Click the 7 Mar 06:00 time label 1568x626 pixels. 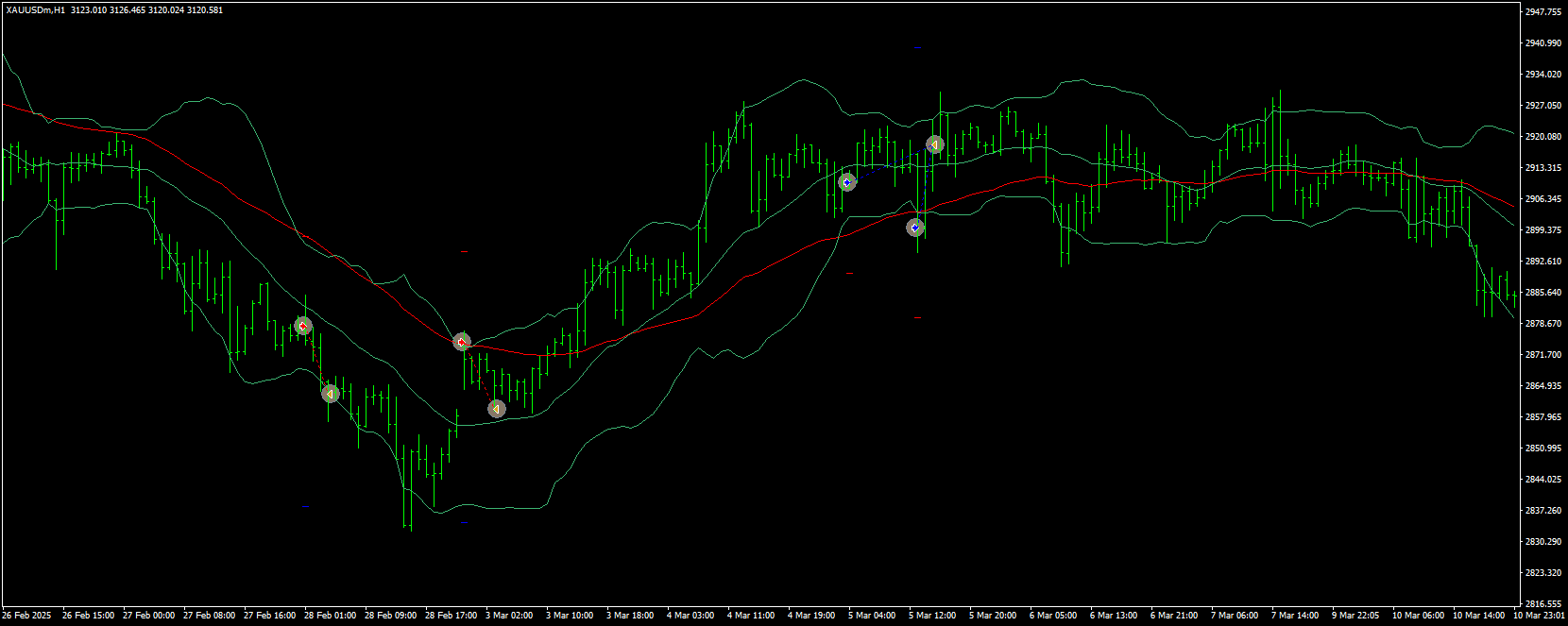1235,616
